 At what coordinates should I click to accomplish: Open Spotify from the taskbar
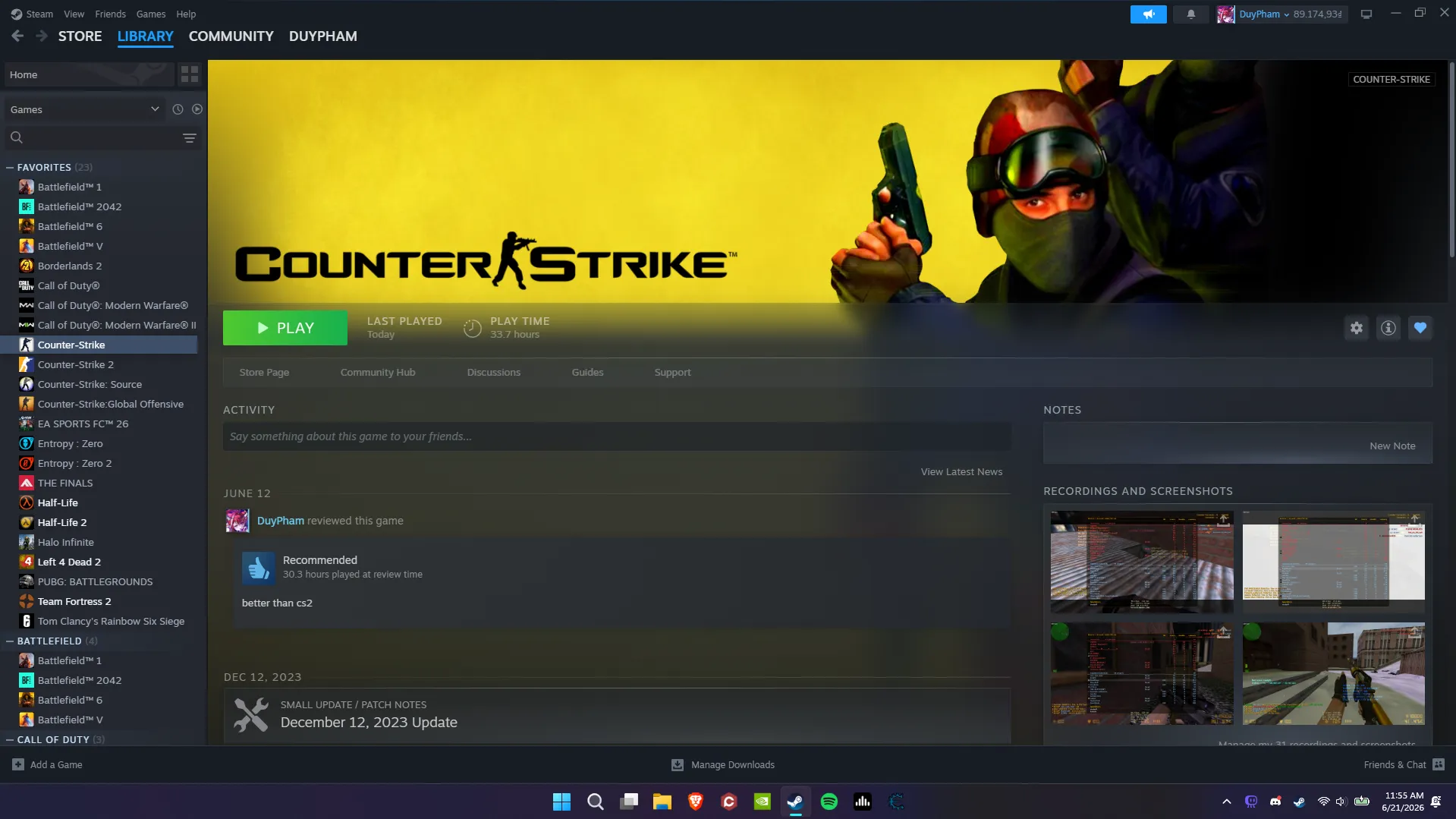[x=829, y=802]
